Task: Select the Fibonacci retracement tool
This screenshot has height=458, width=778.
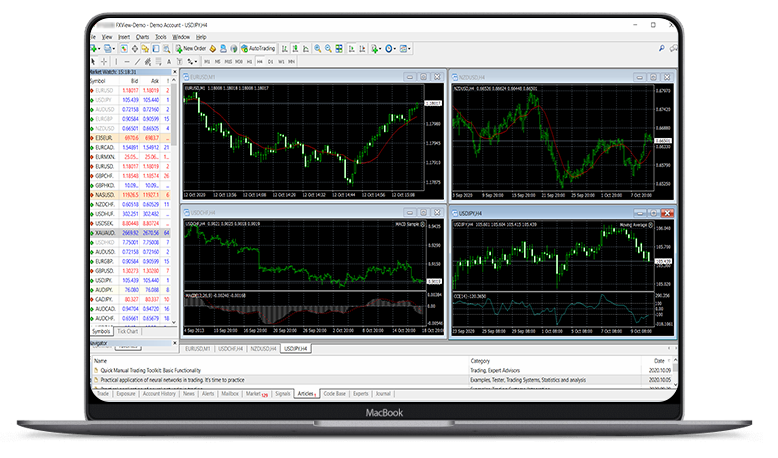Action: click(158, 62)
